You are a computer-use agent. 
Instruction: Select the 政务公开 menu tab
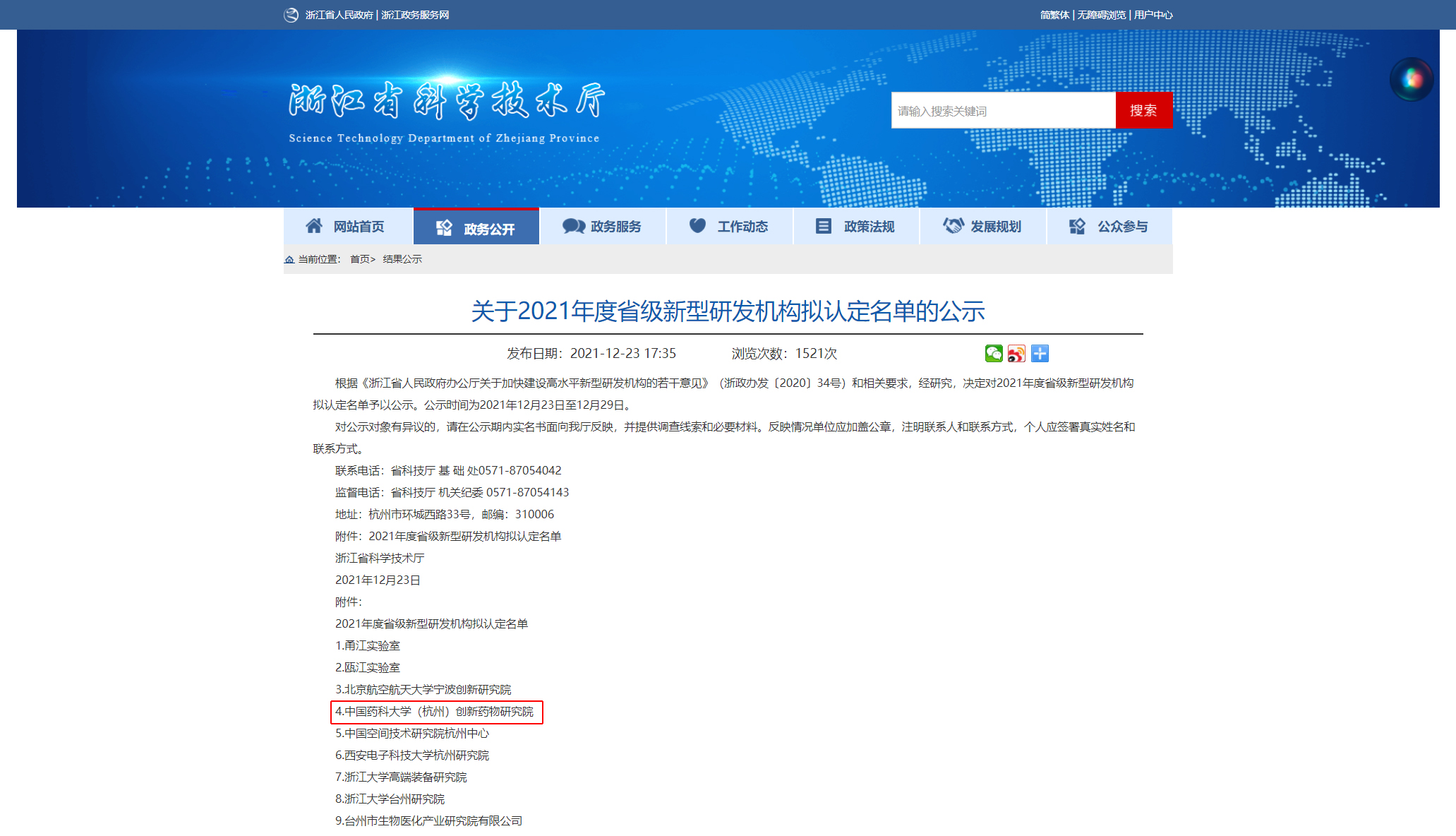click(476, 226)
